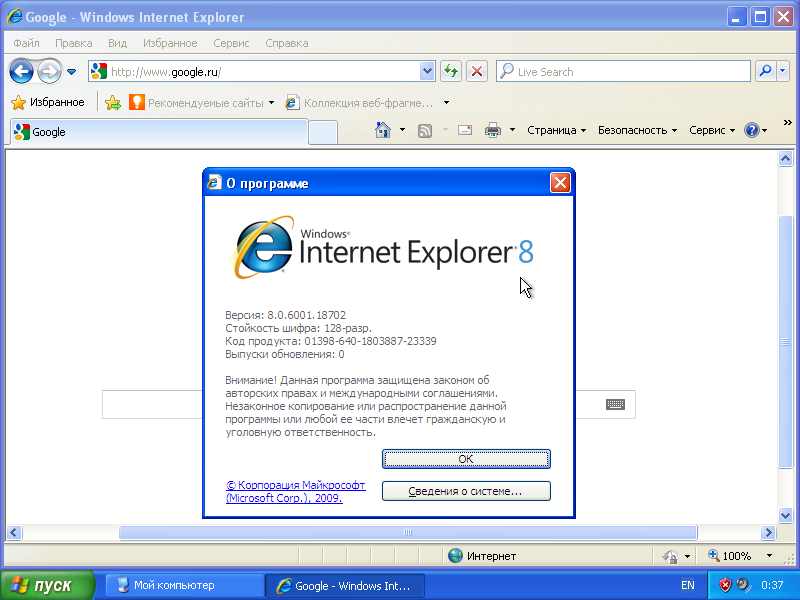Click the пуск Start button
The height and width of the screenshot is (600, 800).
click(47, 585)
